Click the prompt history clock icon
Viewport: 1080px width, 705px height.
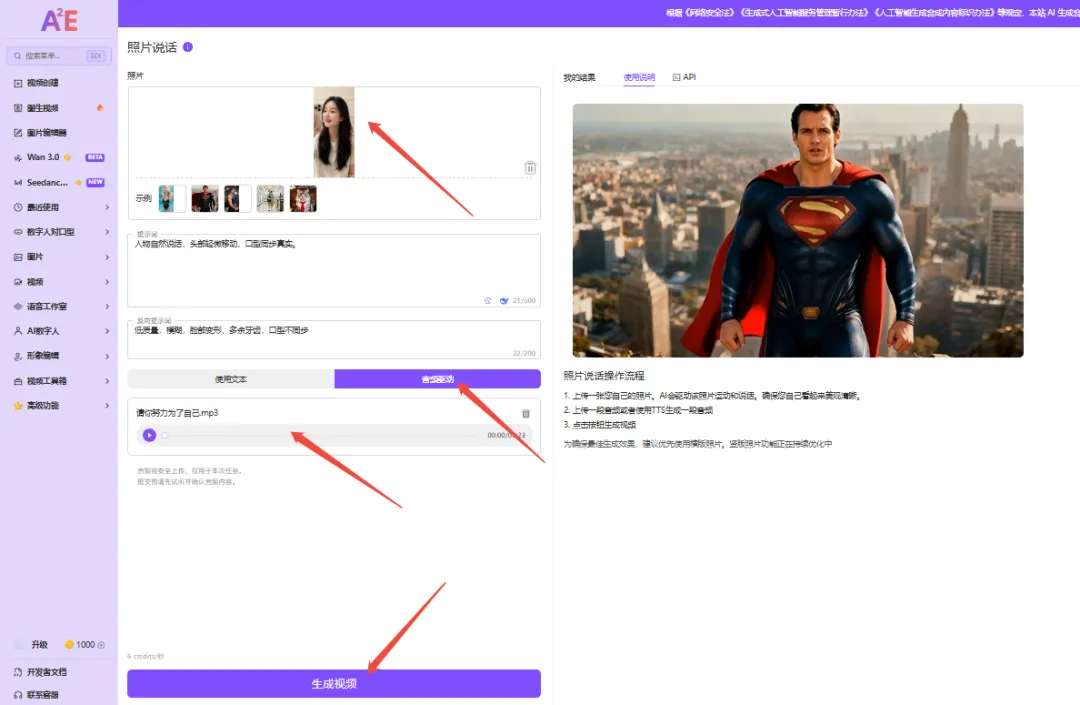pyautogui.click(x=488, y=301)
